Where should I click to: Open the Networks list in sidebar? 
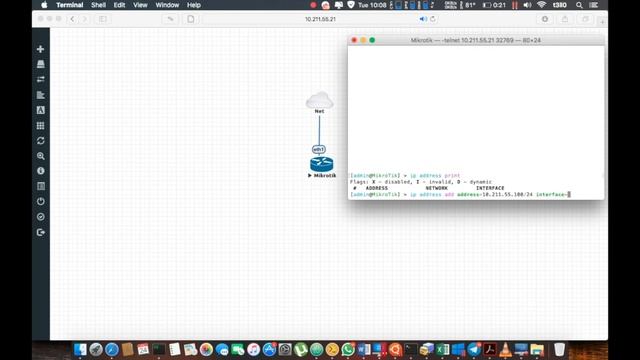[40, 79]
